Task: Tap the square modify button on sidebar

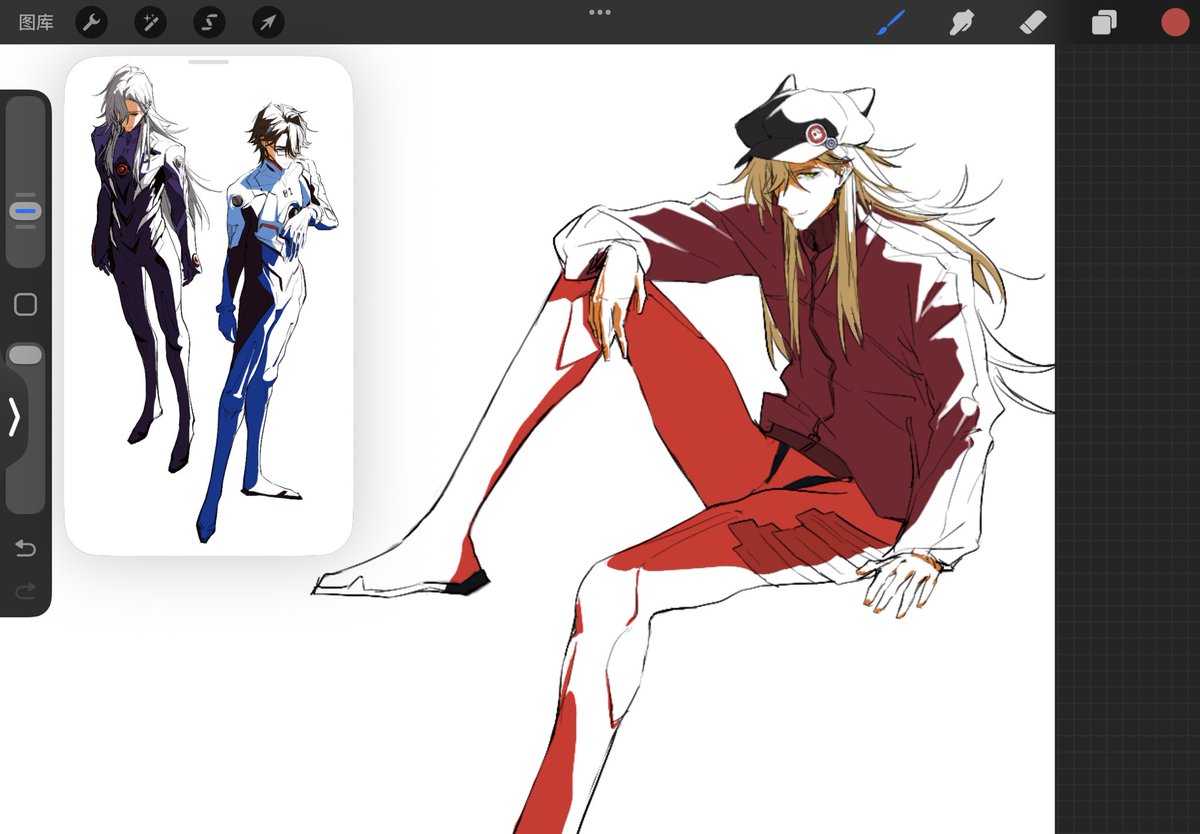Action: coord(26,304)
